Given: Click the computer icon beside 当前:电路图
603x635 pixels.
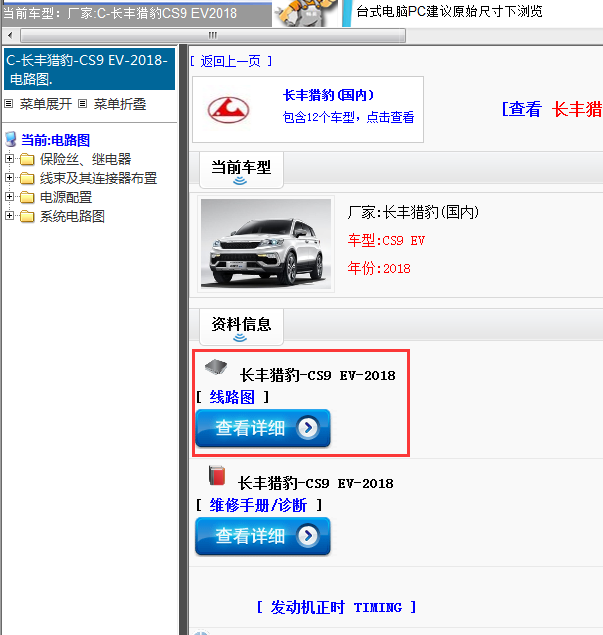Looking at the screenshot, I should pyautogui.click(x=11, y=139).
